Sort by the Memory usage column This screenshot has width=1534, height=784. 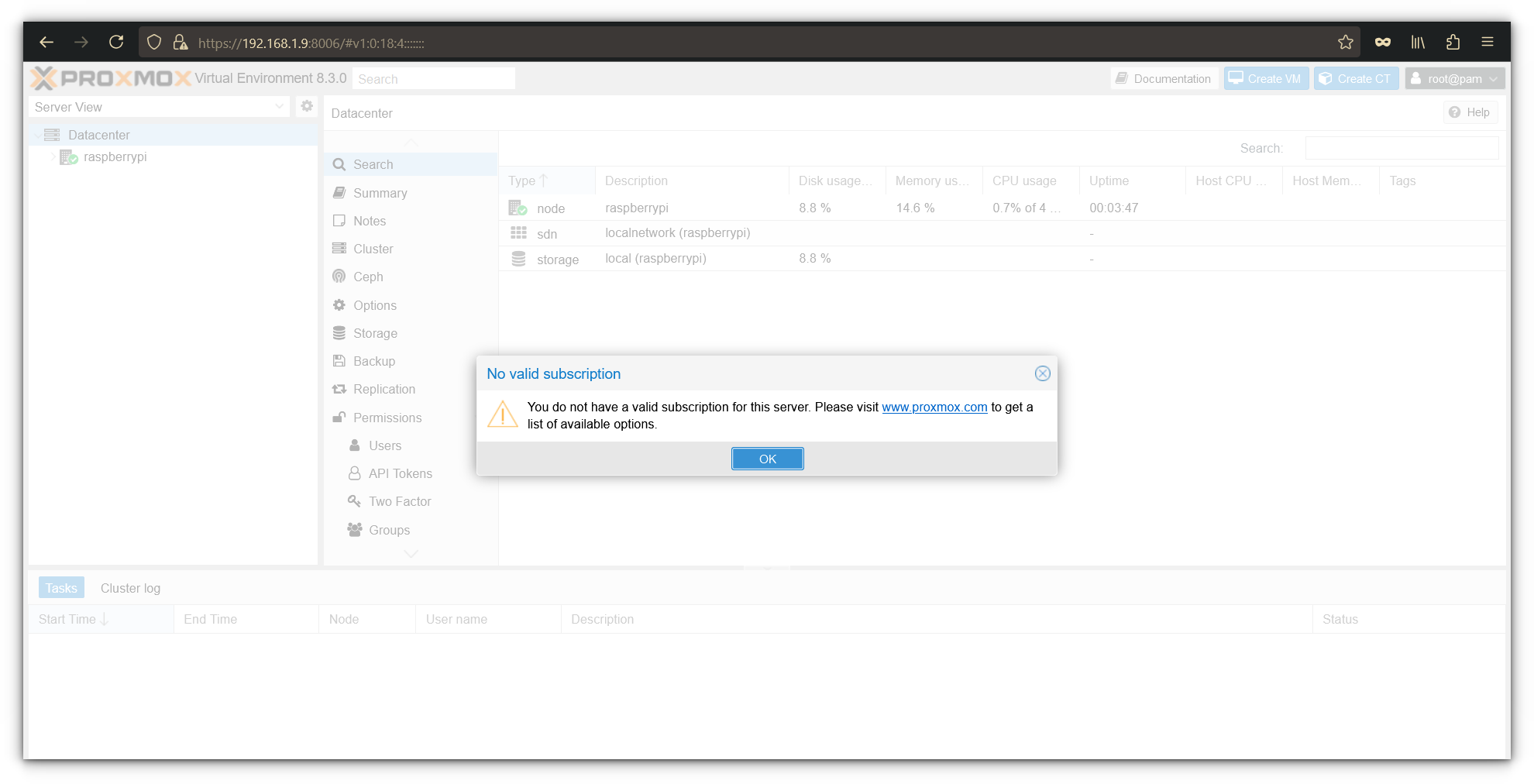(934, 181)
